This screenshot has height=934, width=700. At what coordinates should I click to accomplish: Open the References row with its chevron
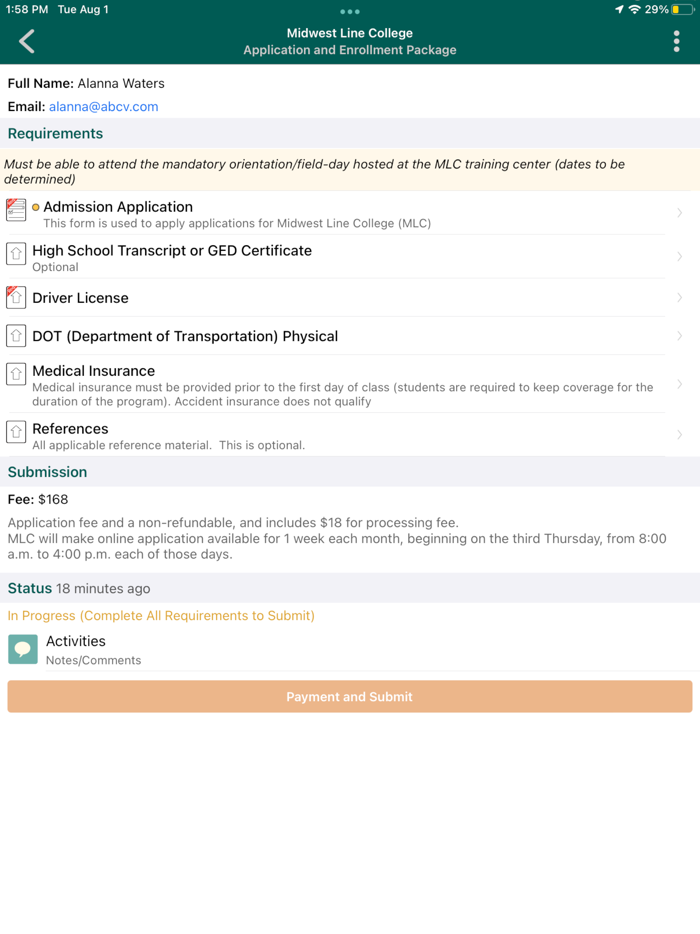[680, 436]
